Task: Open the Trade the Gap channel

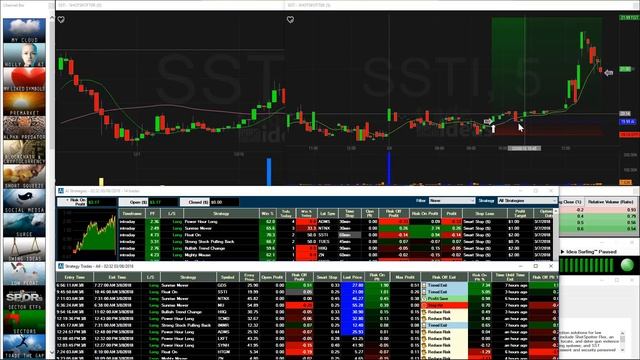Action: (x=24, y=346)
